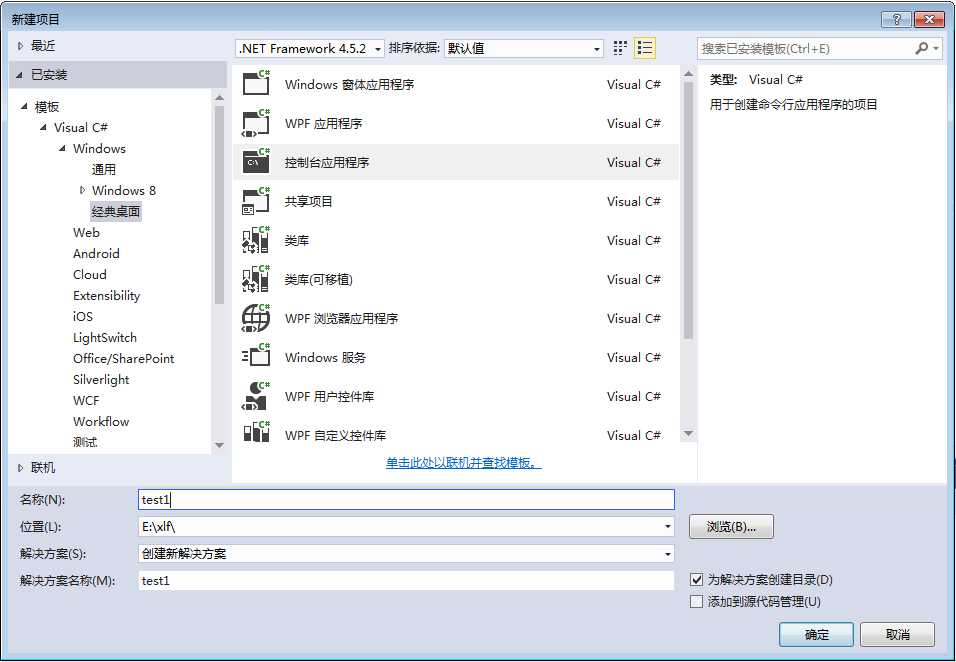Click the template list scroll down arrow
This screenshot has height=662, width=956.
click(x=688, y=433)
